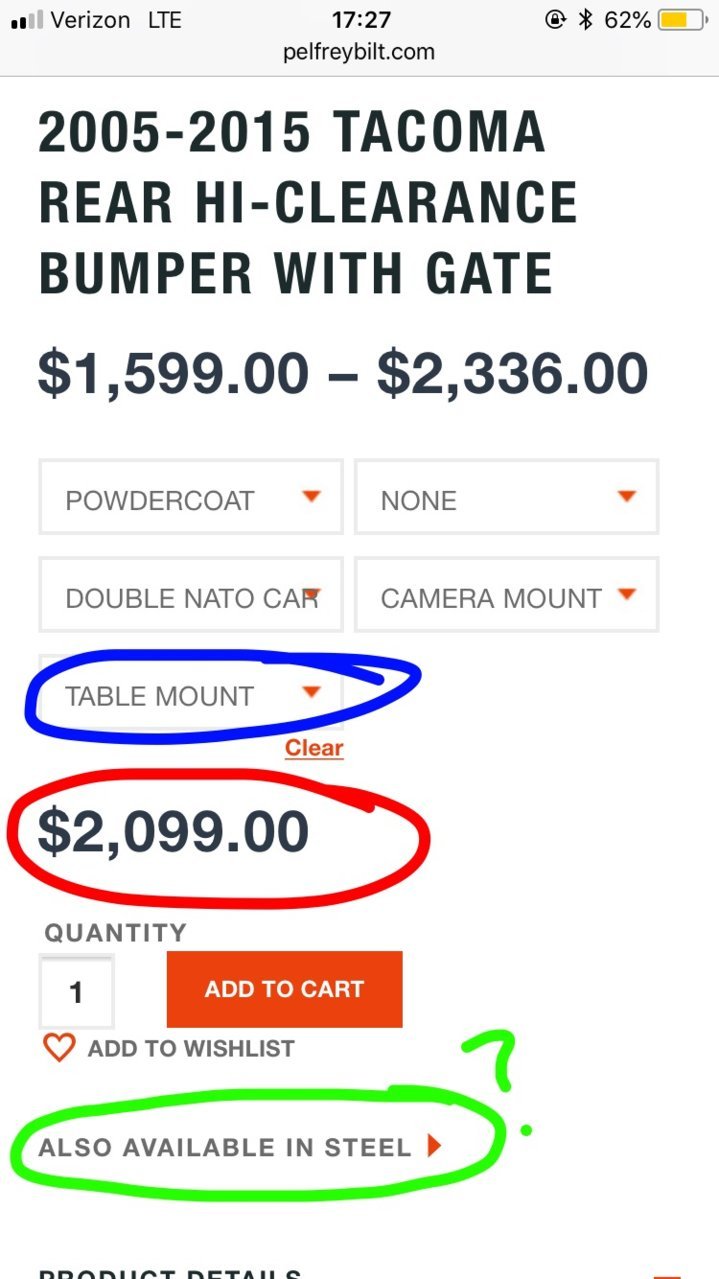Screen dimensions: 719x1279
Task: Open the POWDERCOAT finish dropdown
Action: 191,497
